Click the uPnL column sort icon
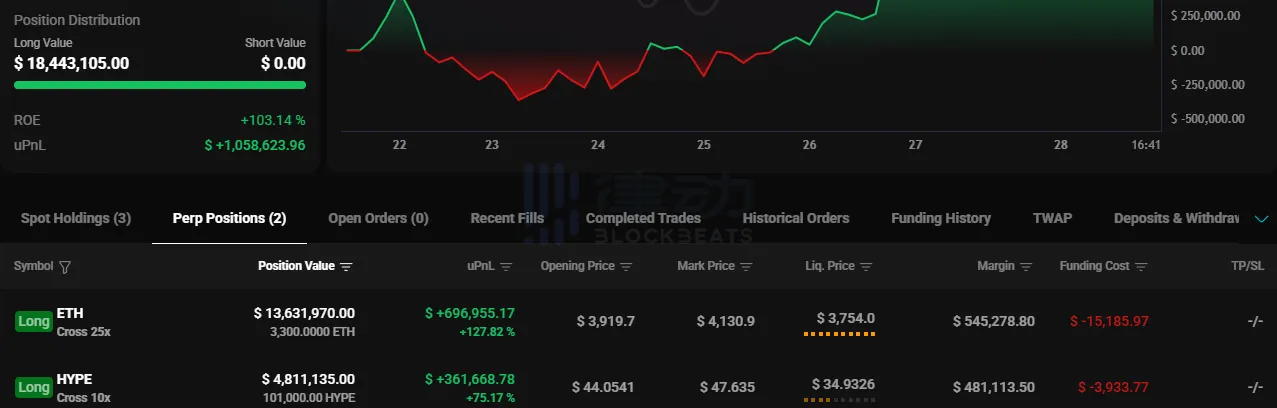 (x=506, y=267)
